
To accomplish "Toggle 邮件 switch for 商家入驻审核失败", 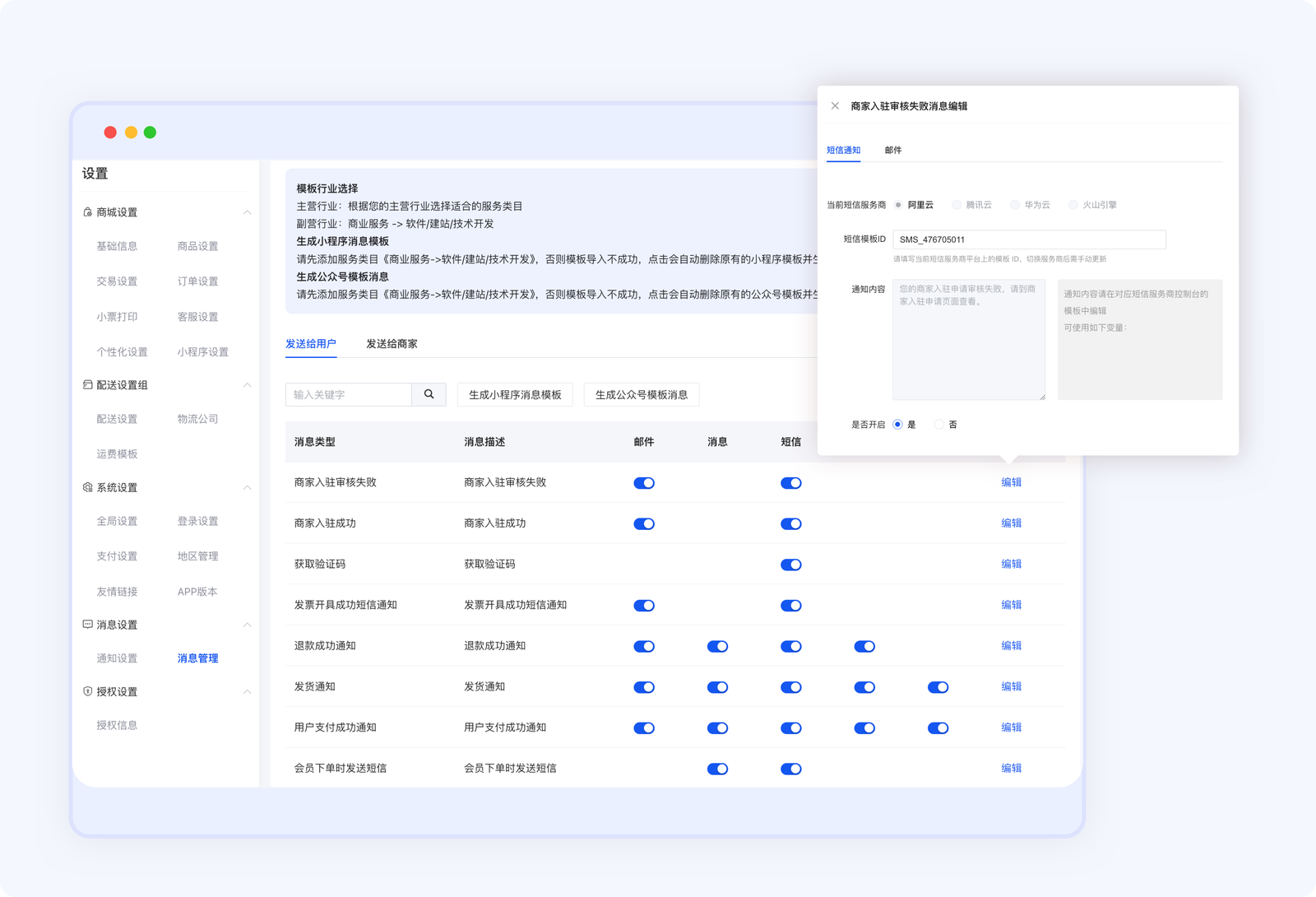I will [644, 483].
